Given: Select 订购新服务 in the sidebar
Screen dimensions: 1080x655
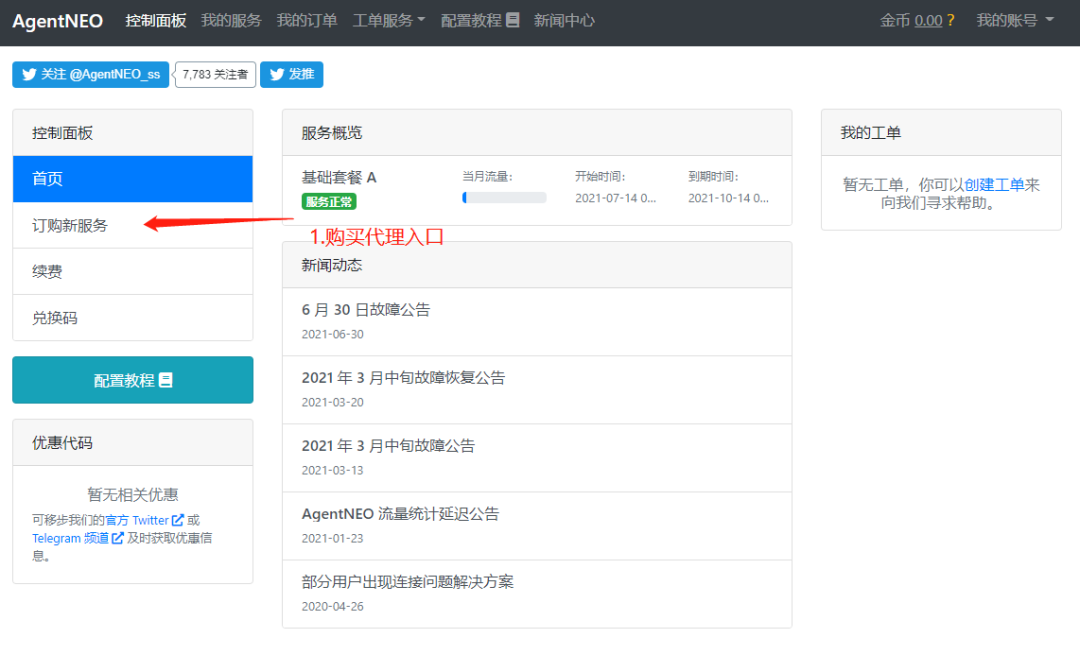Looking at the screenshot, I should [70, 225].
